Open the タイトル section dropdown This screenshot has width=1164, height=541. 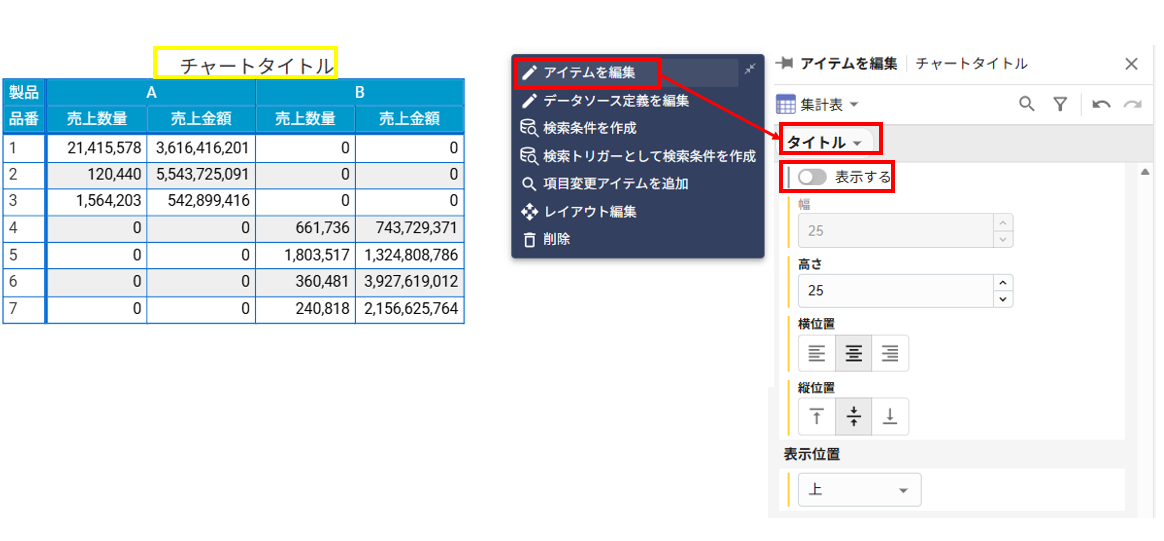tap(830, 142)
